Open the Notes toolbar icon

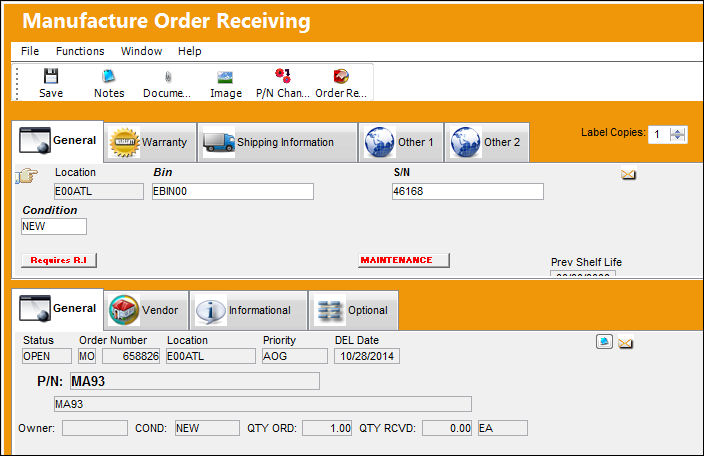pos(109,76)
